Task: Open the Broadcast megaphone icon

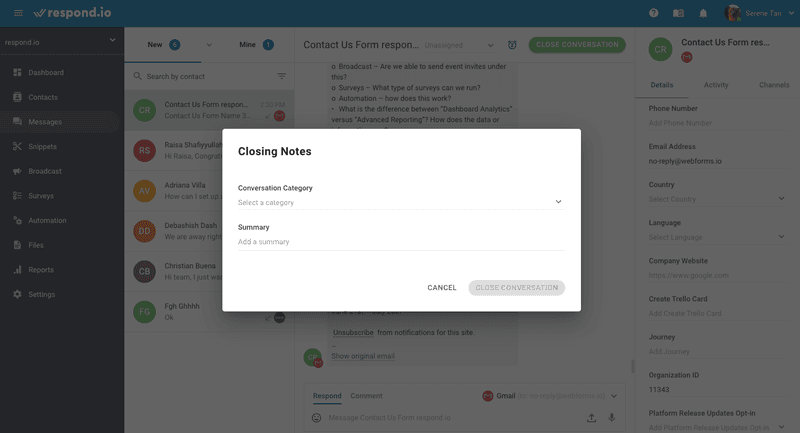Action: (x=17, y=171)
